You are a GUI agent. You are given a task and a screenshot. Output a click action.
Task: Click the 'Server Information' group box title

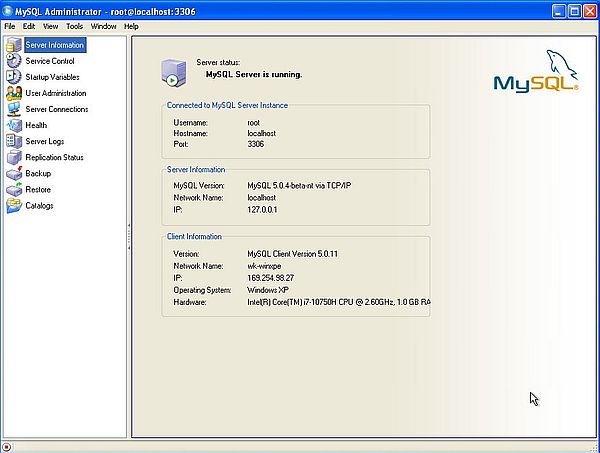pos(196,169)
